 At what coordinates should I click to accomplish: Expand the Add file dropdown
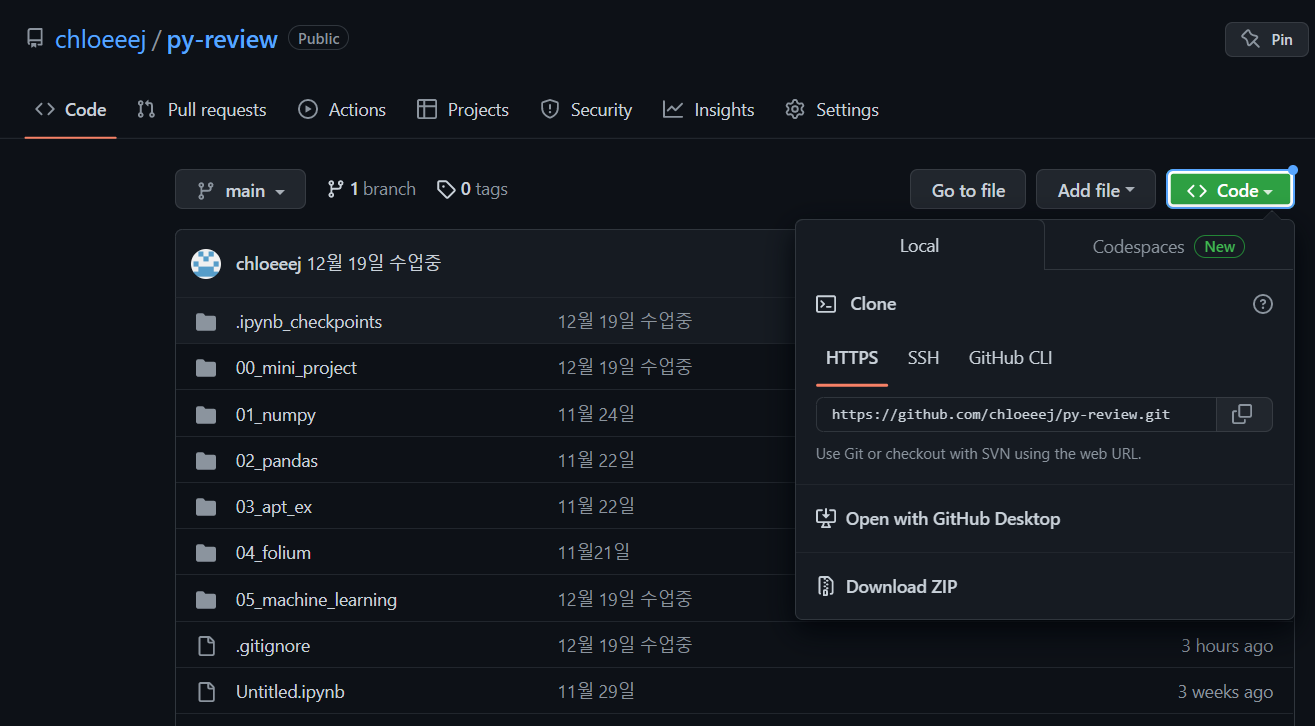coord(1096,190)
